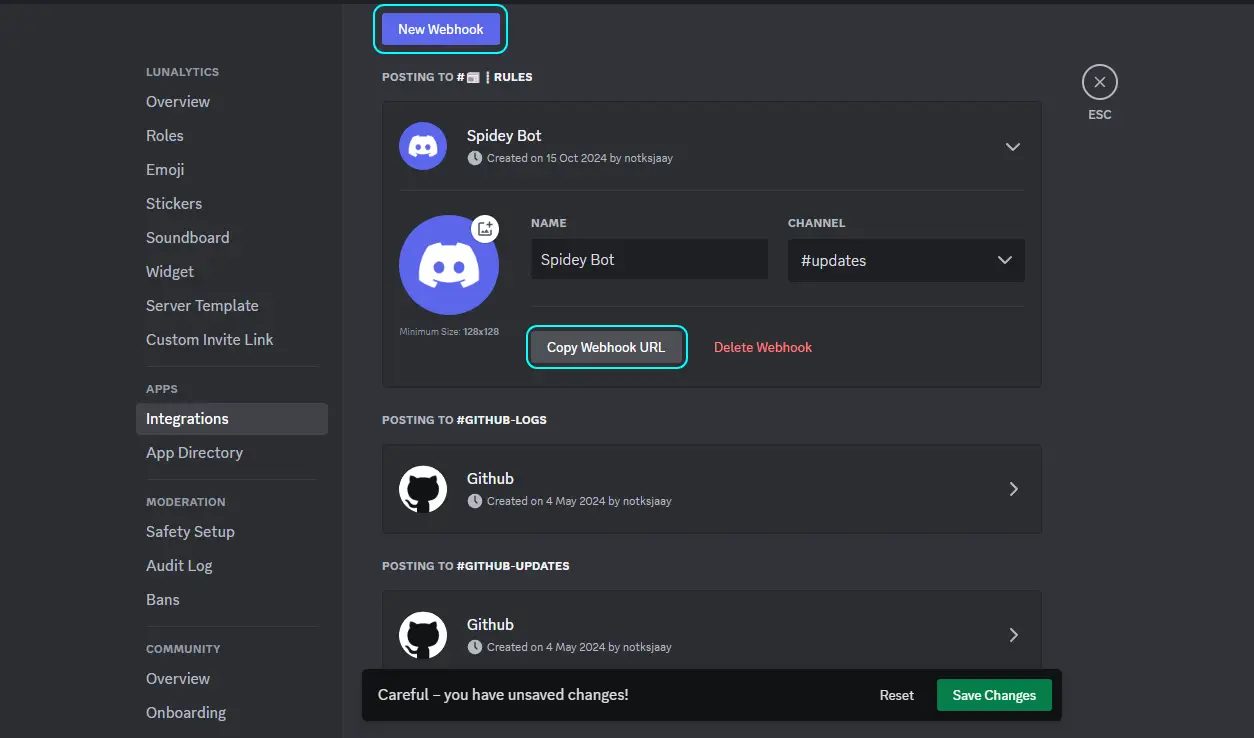Click Spidey Bot's small avatar in header row
1254x738 pixels.
(423, 145)
